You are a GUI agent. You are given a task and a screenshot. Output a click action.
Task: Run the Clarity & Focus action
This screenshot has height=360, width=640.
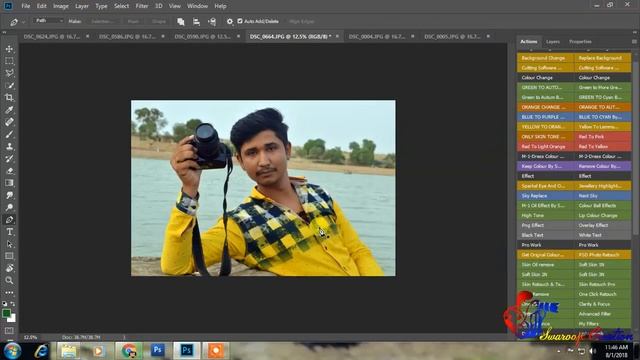point(602,304)
